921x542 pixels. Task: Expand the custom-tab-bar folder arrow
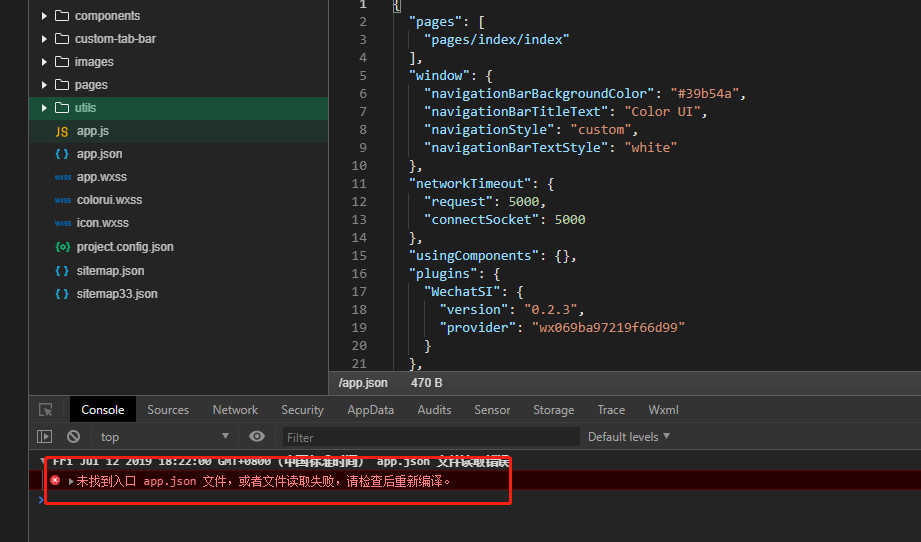tap(44, 39)
